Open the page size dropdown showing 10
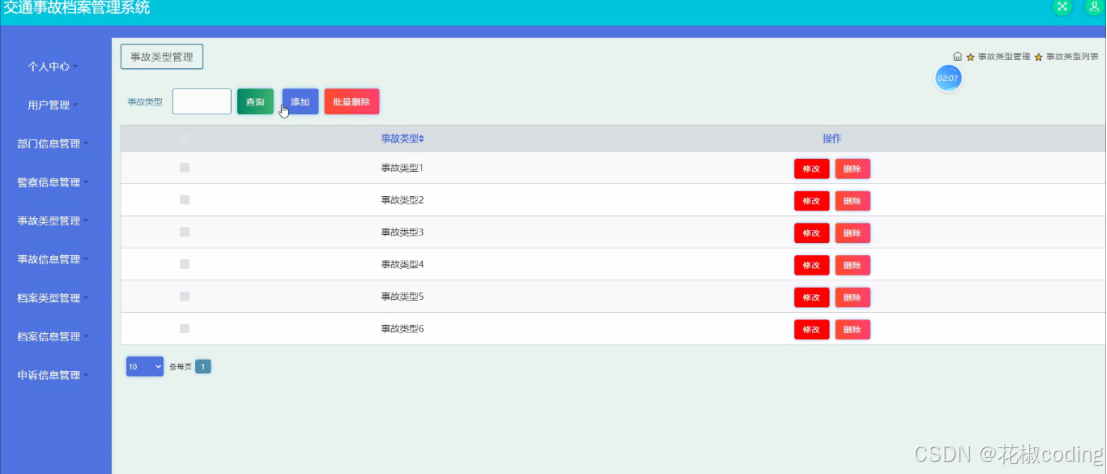The width and height of the screenshot is (1107, 474). [145, 367]
